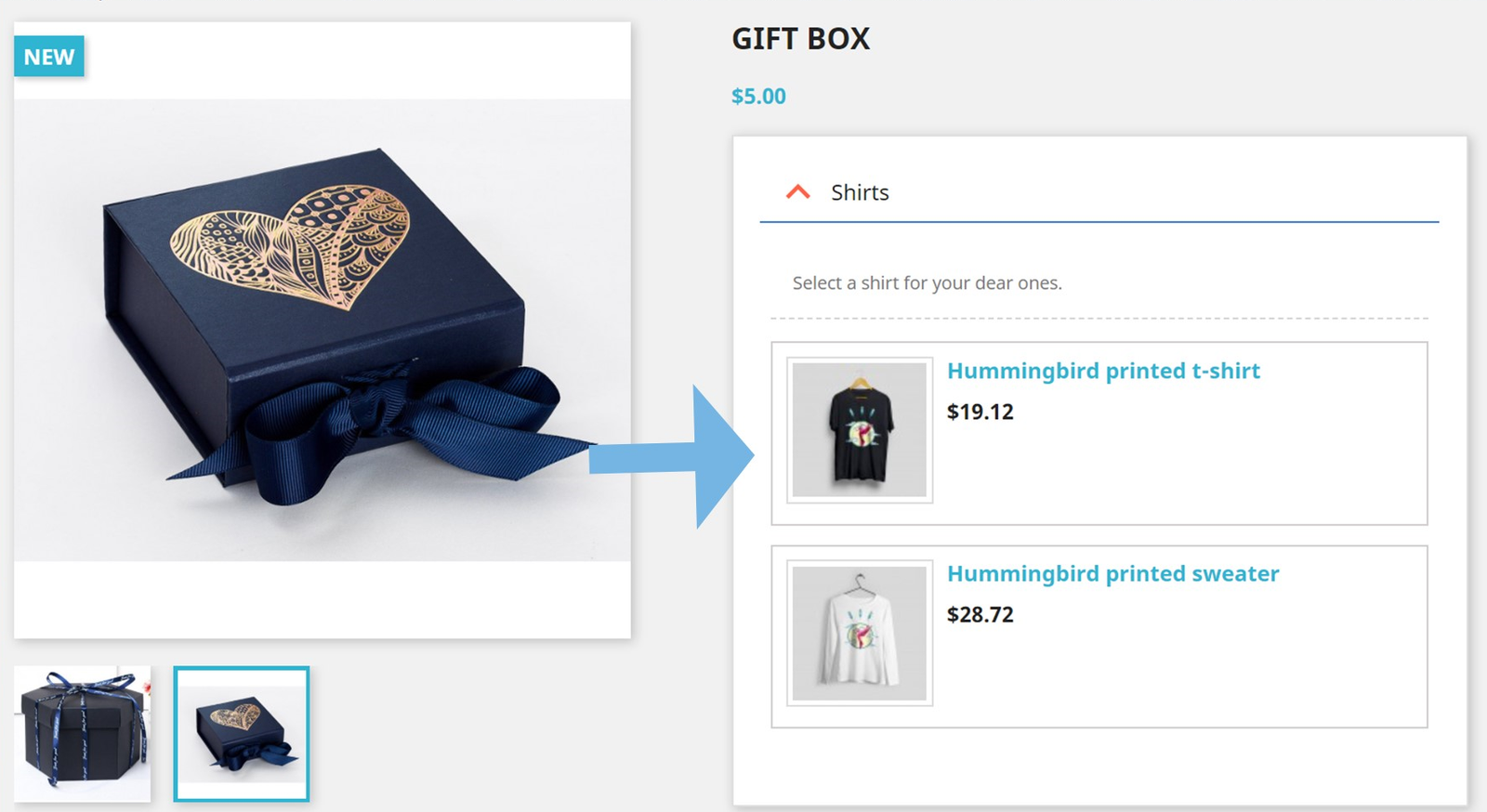
Task: Open the Hummingbird printed t-shirt link
Action: point(1103,371)
